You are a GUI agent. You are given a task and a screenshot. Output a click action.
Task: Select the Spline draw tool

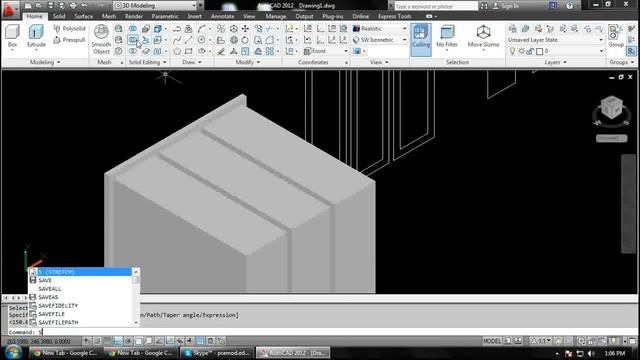177,40
